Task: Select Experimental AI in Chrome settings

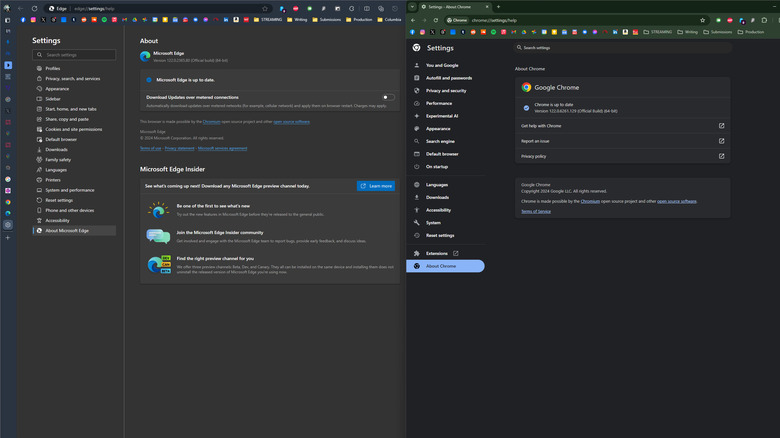Action: [441, 115]
